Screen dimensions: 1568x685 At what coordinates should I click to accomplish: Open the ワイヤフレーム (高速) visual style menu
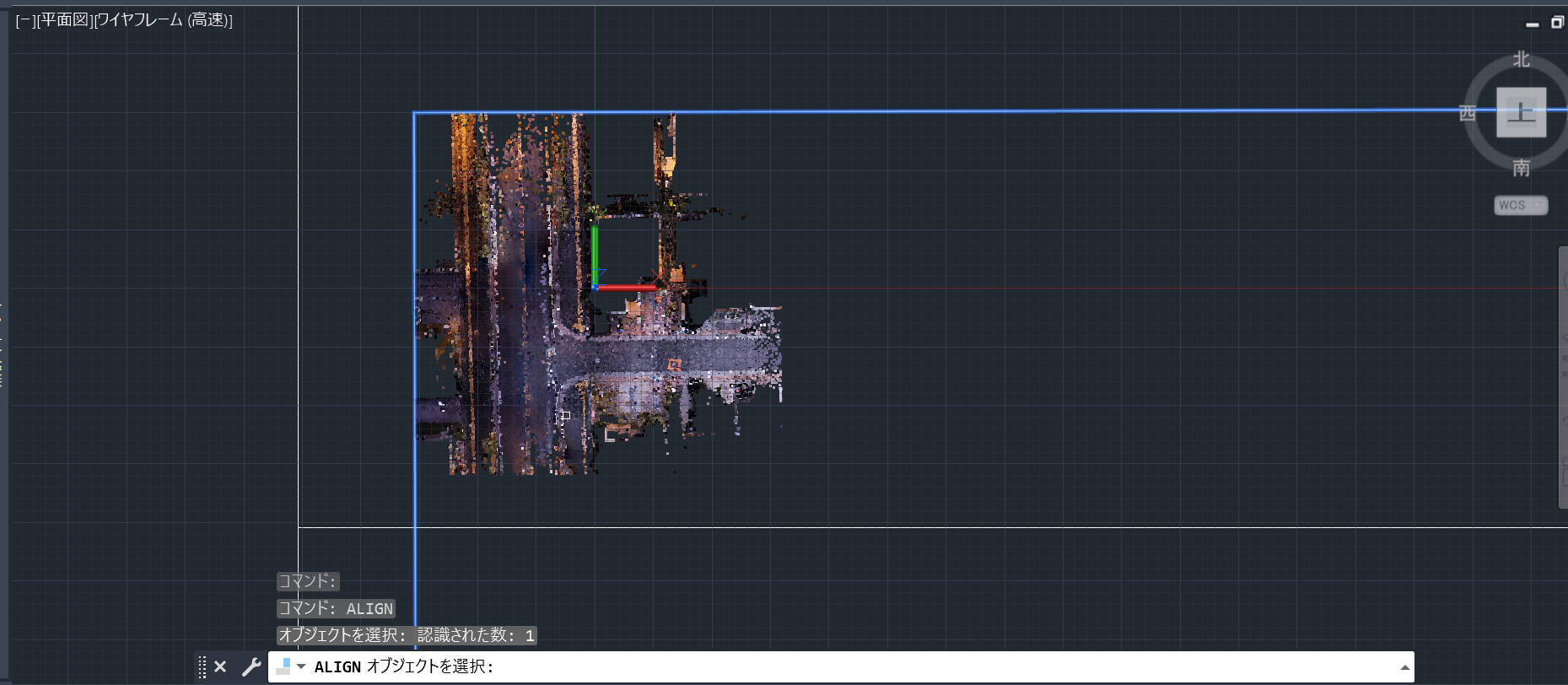(163, 20)
